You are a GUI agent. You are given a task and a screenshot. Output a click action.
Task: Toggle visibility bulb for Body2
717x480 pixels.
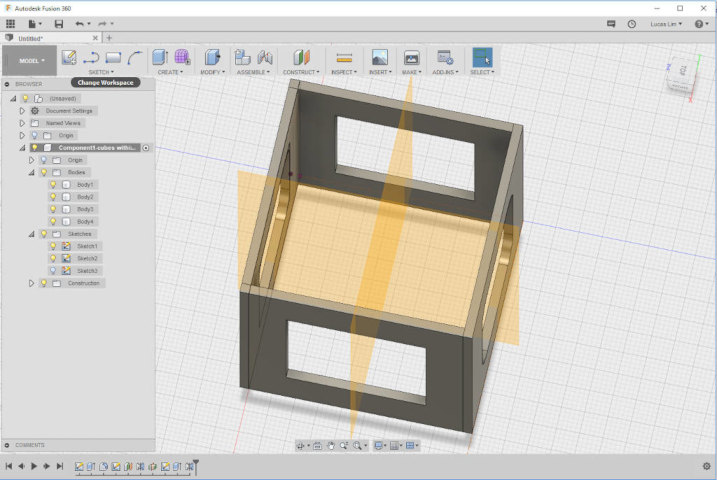(x=53, y=197)
